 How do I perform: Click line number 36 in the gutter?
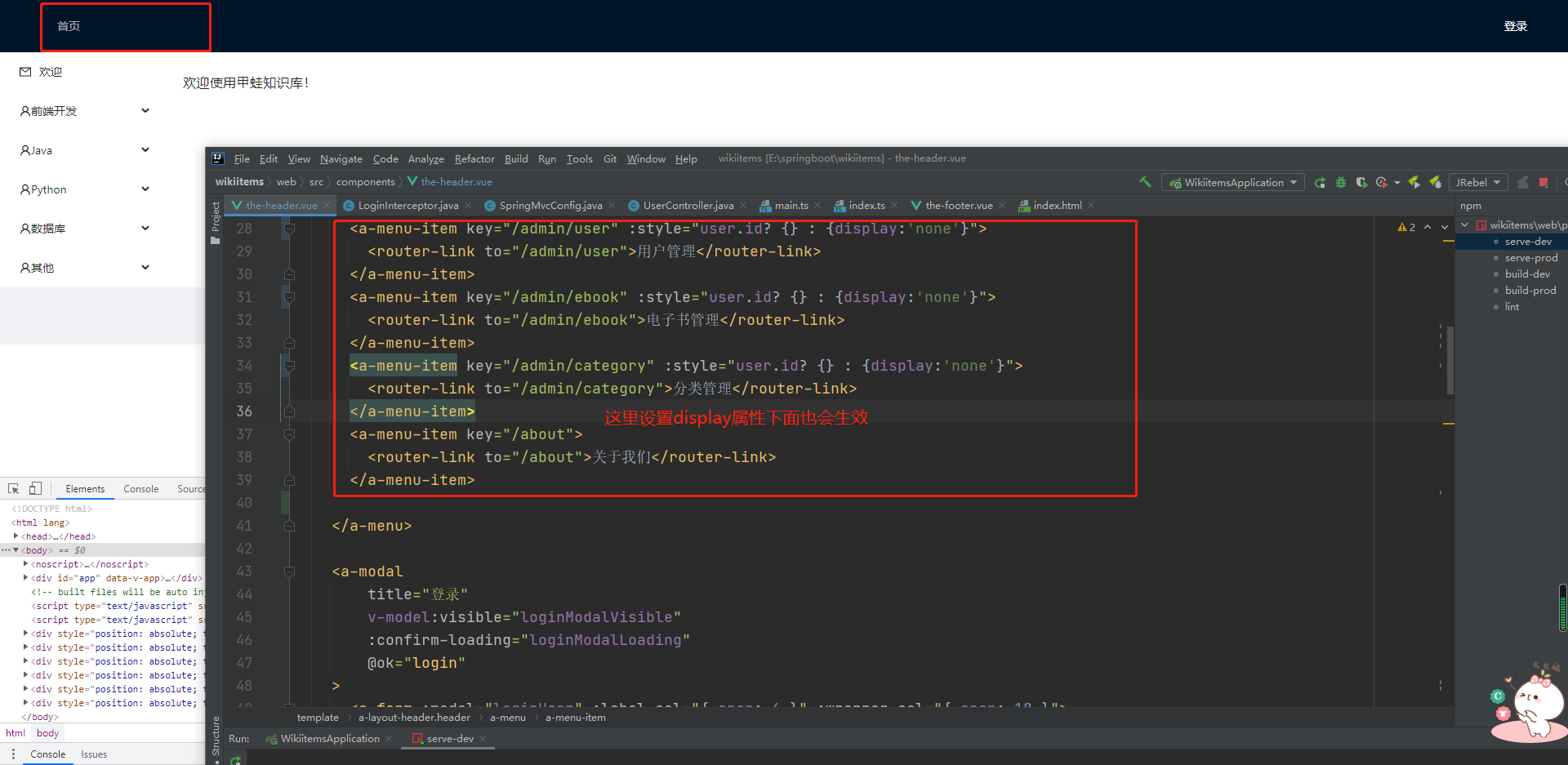click(244, 411)
